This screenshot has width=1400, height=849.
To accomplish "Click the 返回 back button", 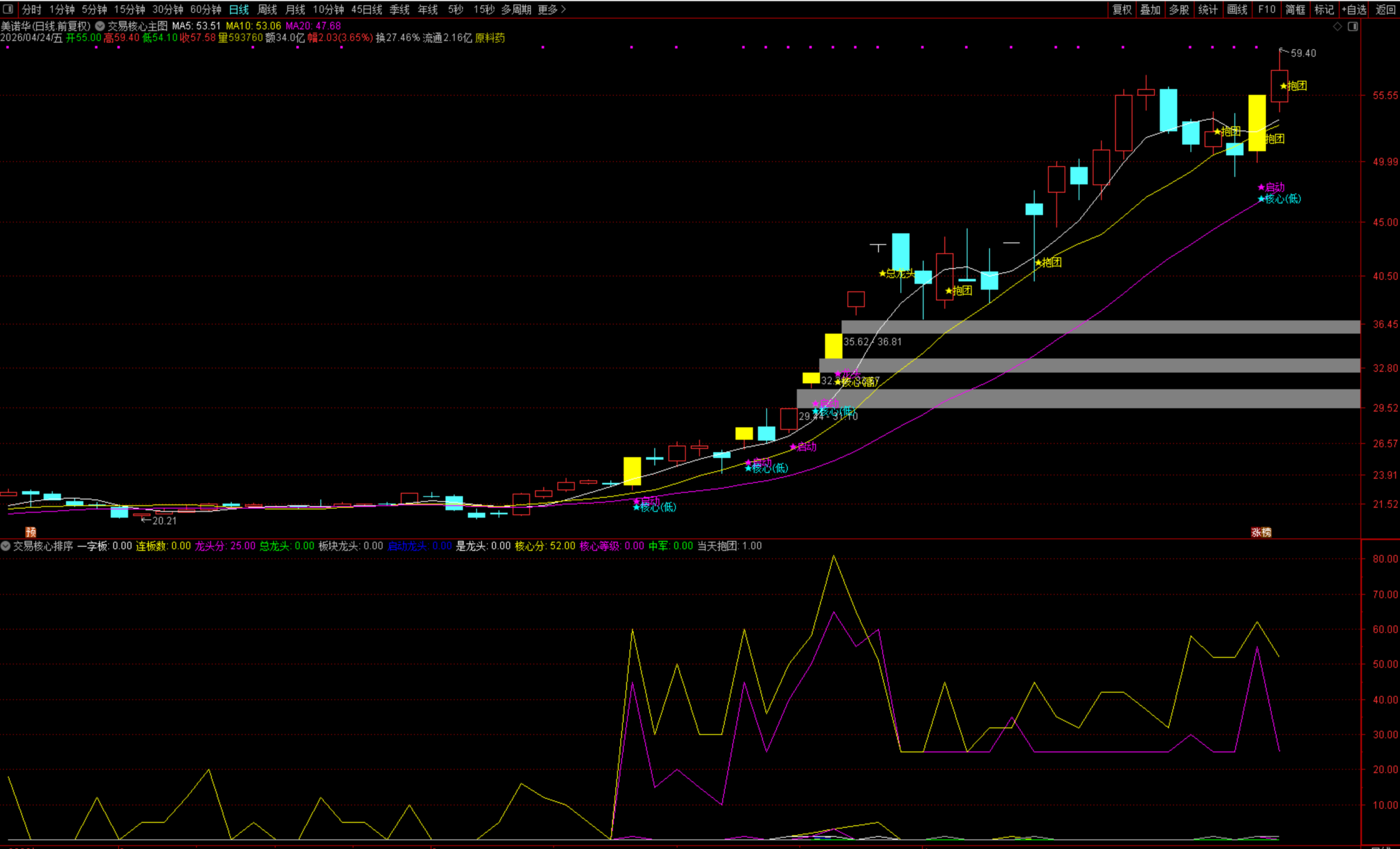I will point(1385,9).
